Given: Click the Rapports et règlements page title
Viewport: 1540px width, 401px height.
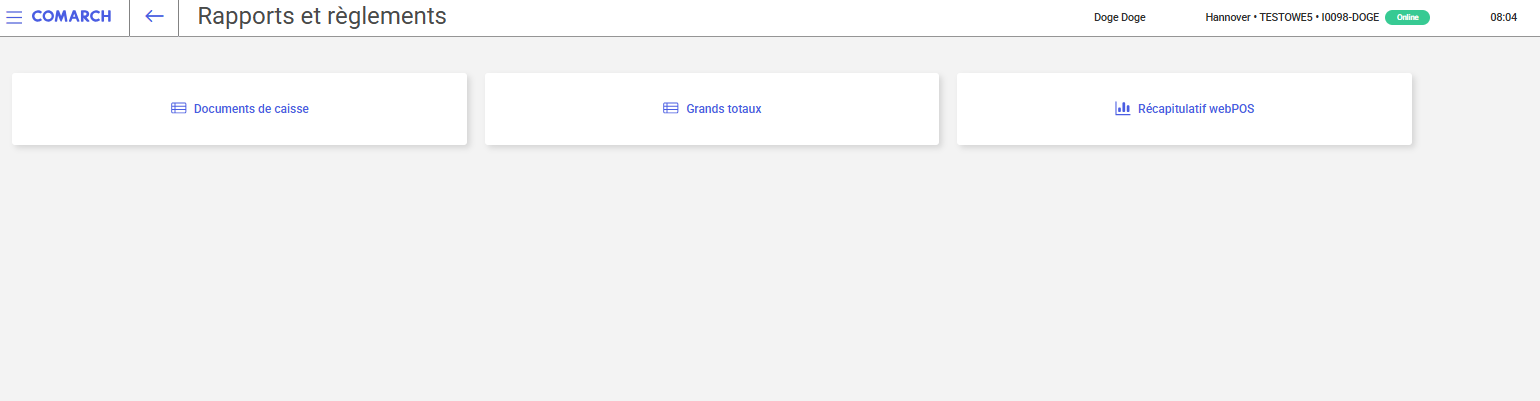Looking at the screenshot, I should (322, 16).
